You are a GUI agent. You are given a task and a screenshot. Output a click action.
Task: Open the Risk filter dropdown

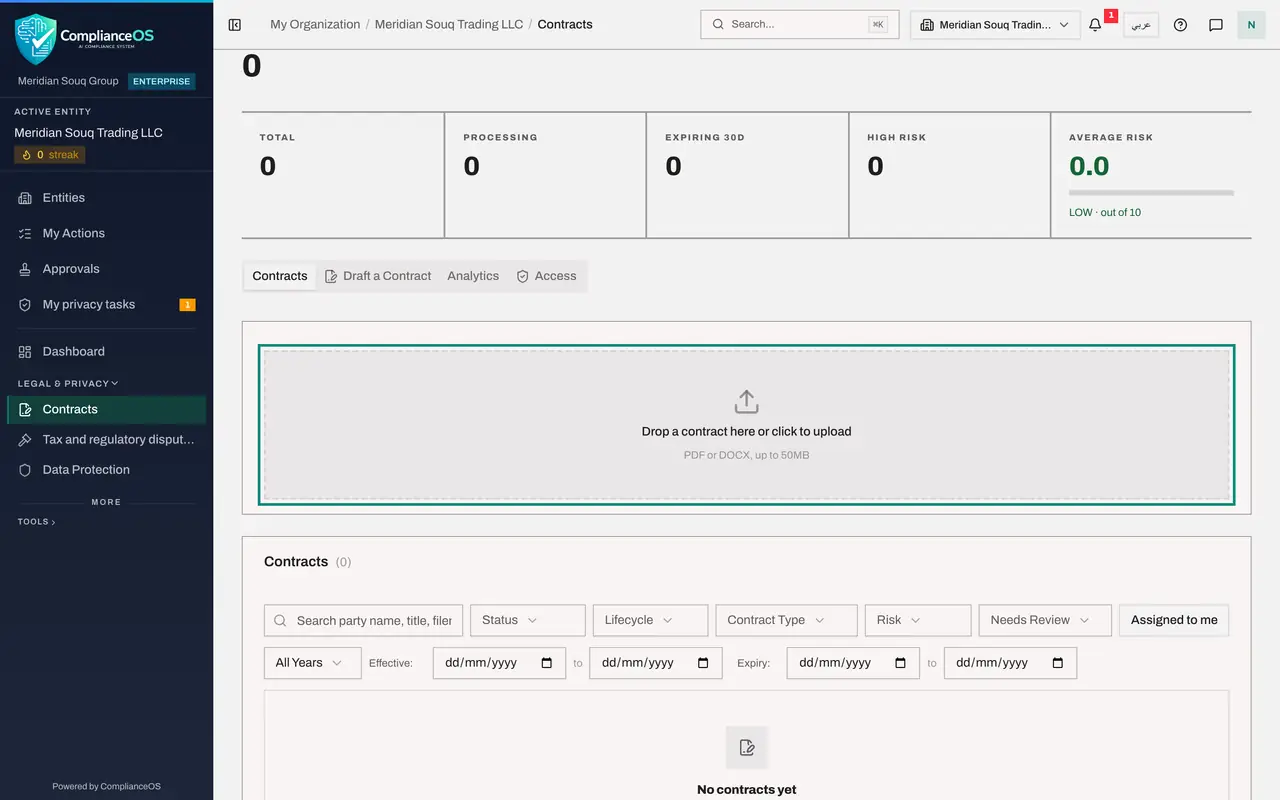[918, 620]
